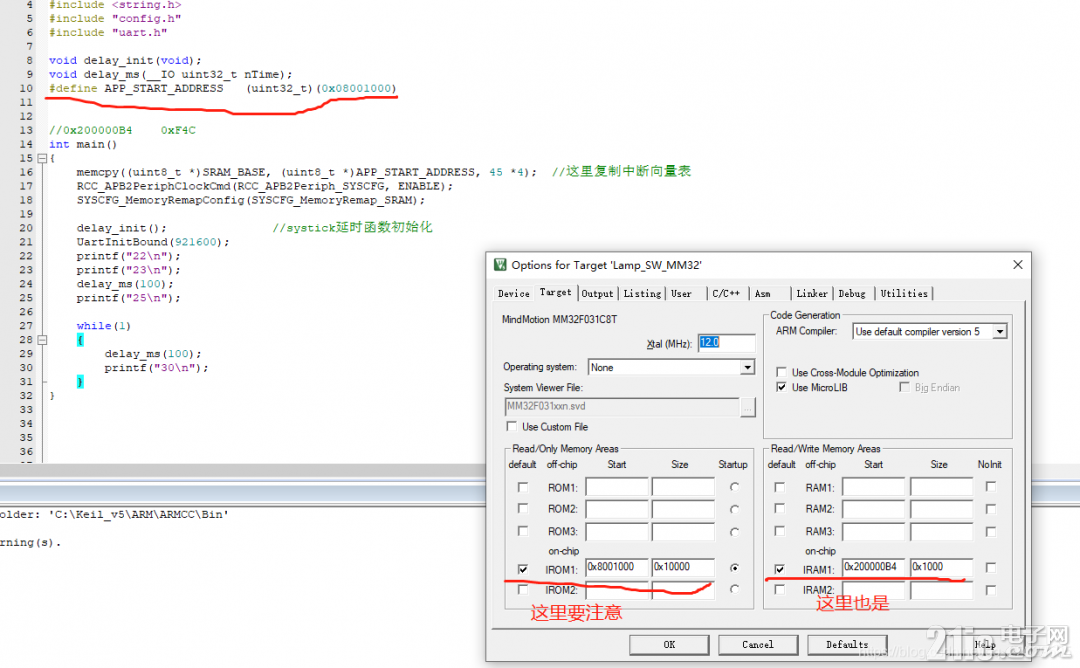Enable RAM2 default checkbox
Image resolution: width=1080 pixels, height=668 pixels.
click(779, 509)
